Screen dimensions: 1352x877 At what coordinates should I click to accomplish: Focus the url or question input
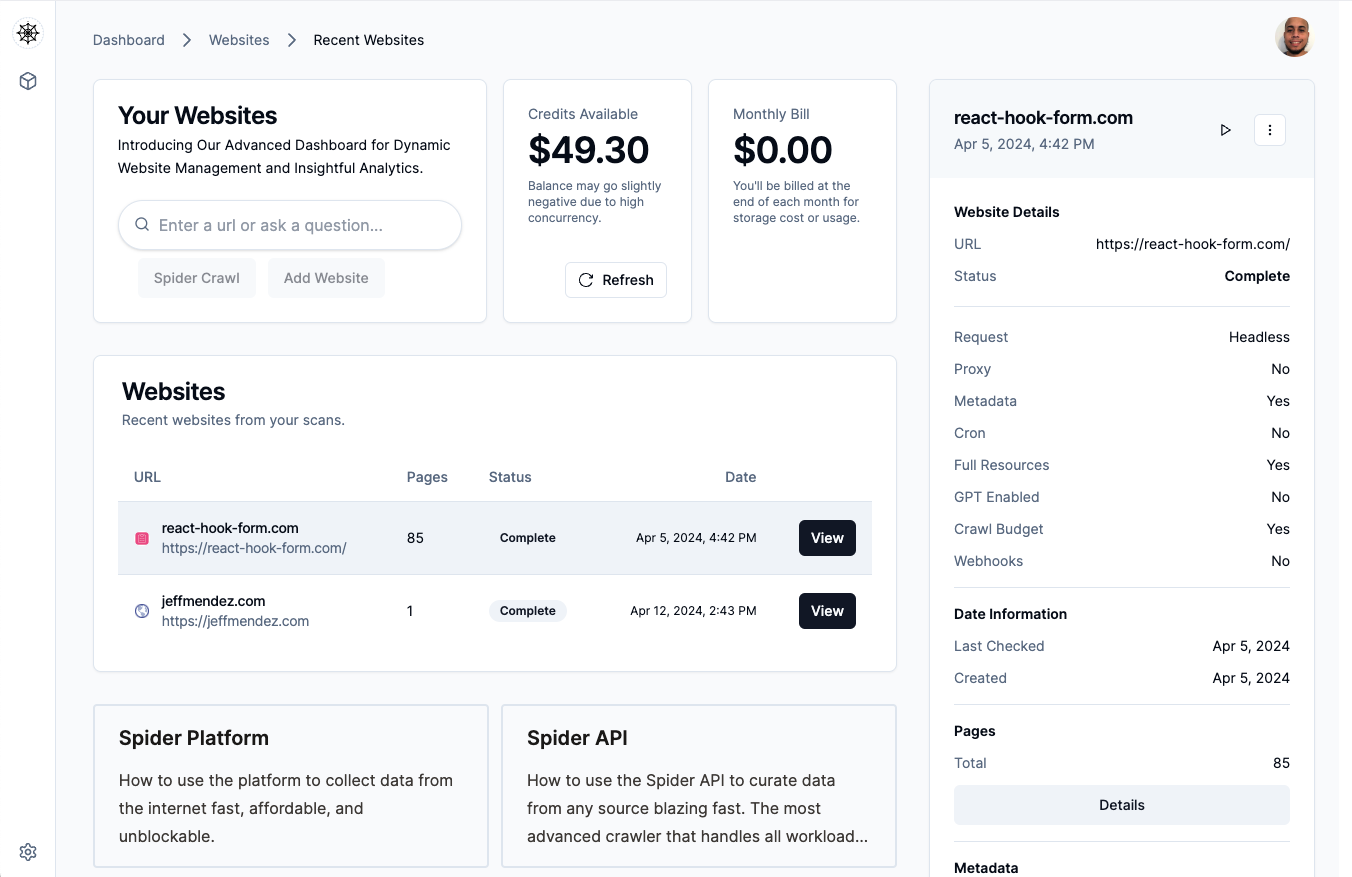tap(300, 225)
